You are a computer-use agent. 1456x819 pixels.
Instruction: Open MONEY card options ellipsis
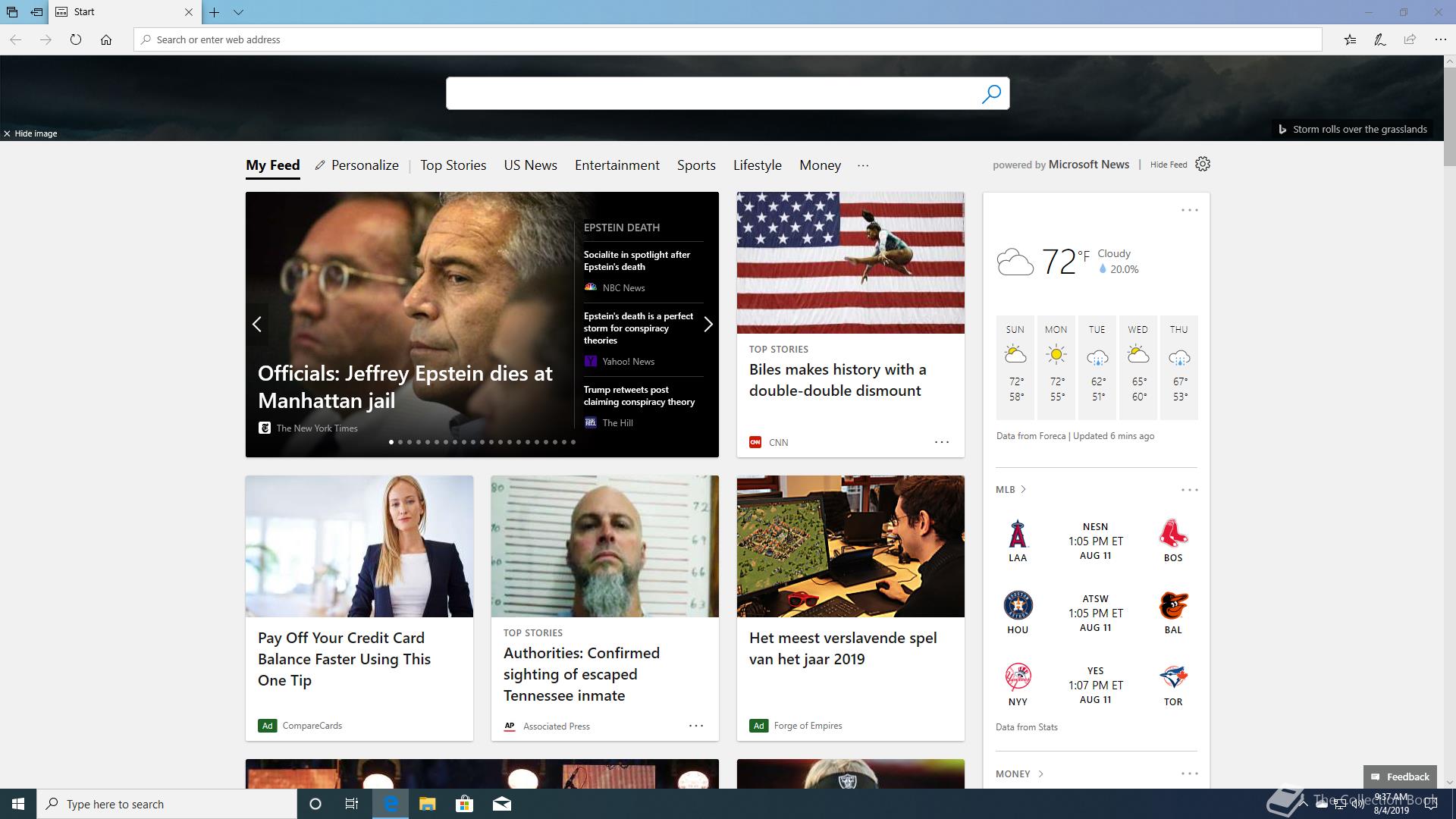coord(1190,774)
